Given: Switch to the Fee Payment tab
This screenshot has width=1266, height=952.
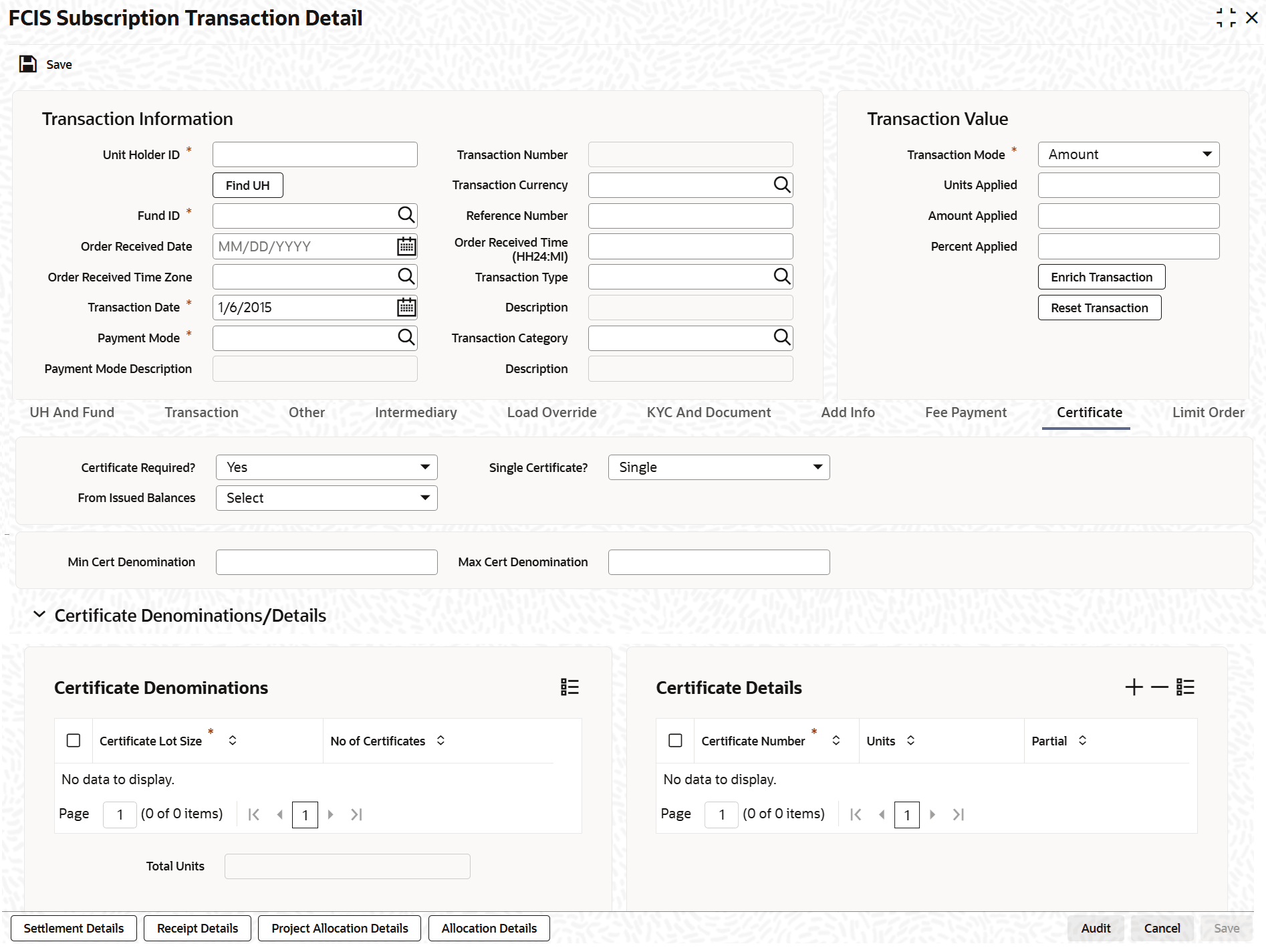Looking at the screenshot, I should click(965, 412).
